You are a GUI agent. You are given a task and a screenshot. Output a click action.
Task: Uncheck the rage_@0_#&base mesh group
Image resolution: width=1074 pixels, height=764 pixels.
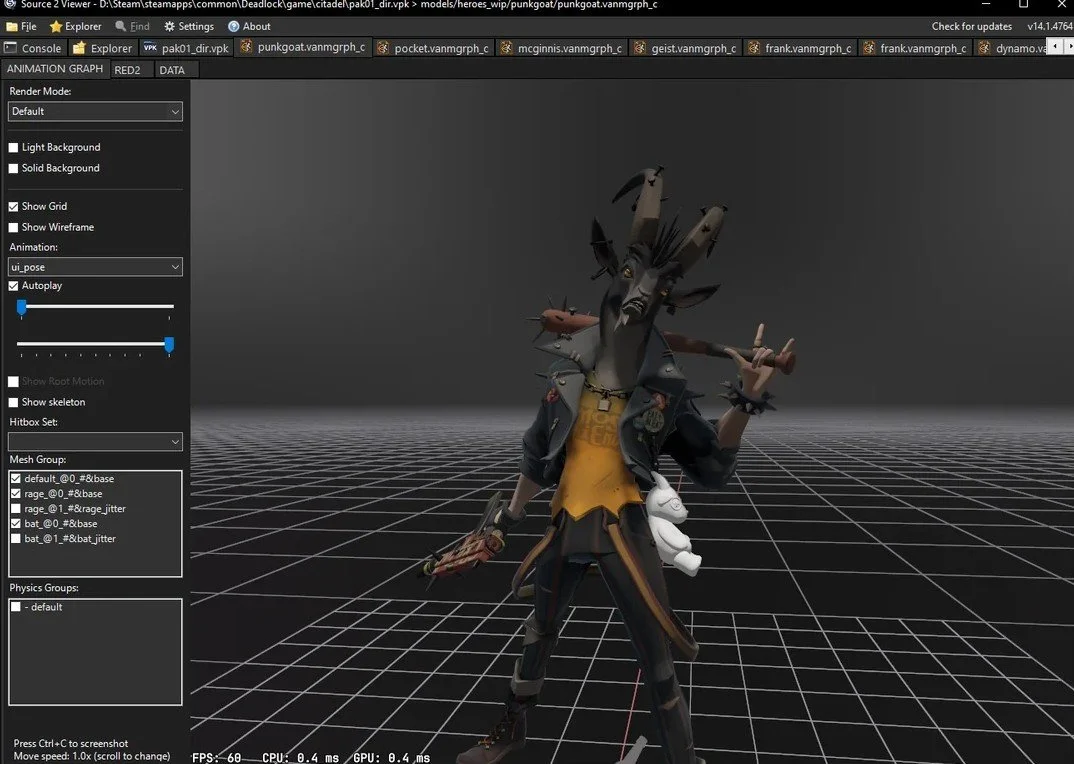click(x=16, y=493)
